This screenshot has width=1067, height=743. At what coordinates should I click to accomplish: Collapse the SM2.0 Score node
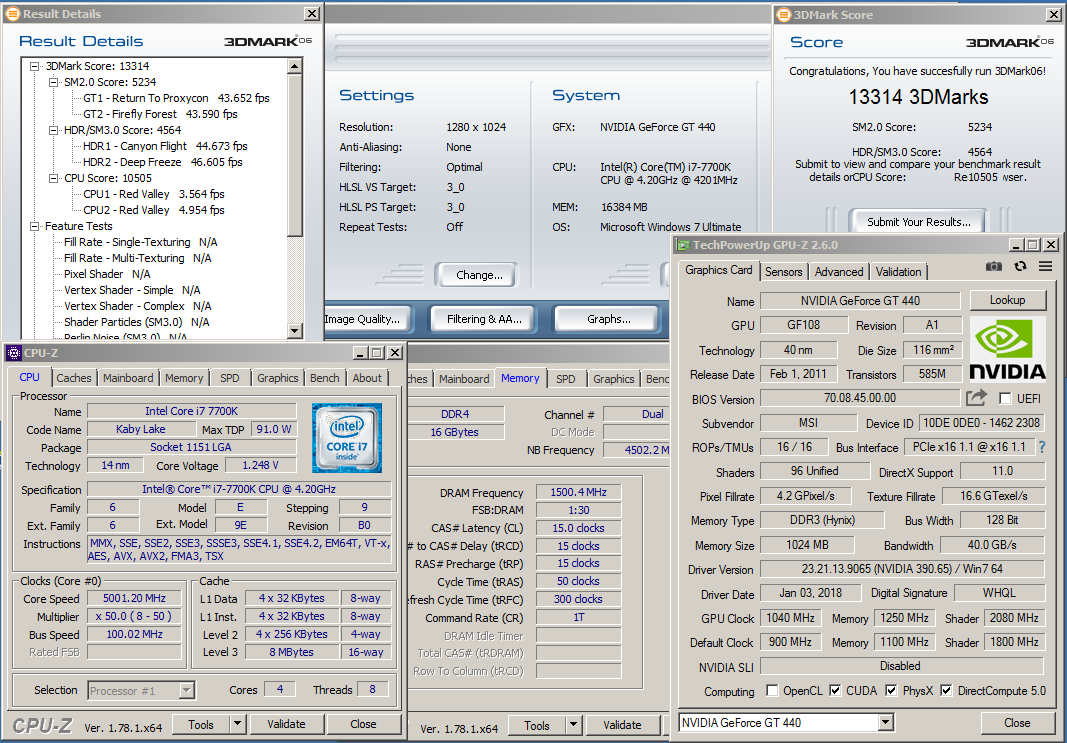click(x=53, y=82)
